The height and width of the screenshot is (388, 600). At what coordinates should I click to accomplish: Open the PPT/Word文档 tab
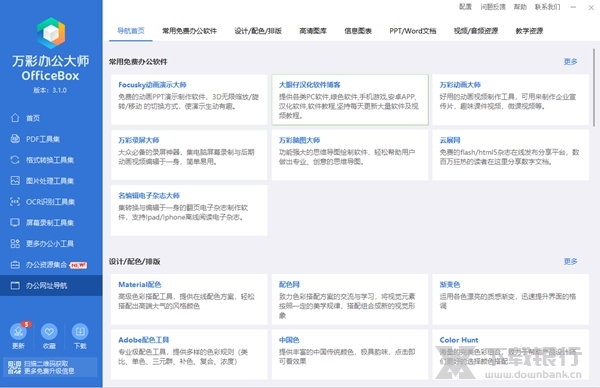[413, 31]
